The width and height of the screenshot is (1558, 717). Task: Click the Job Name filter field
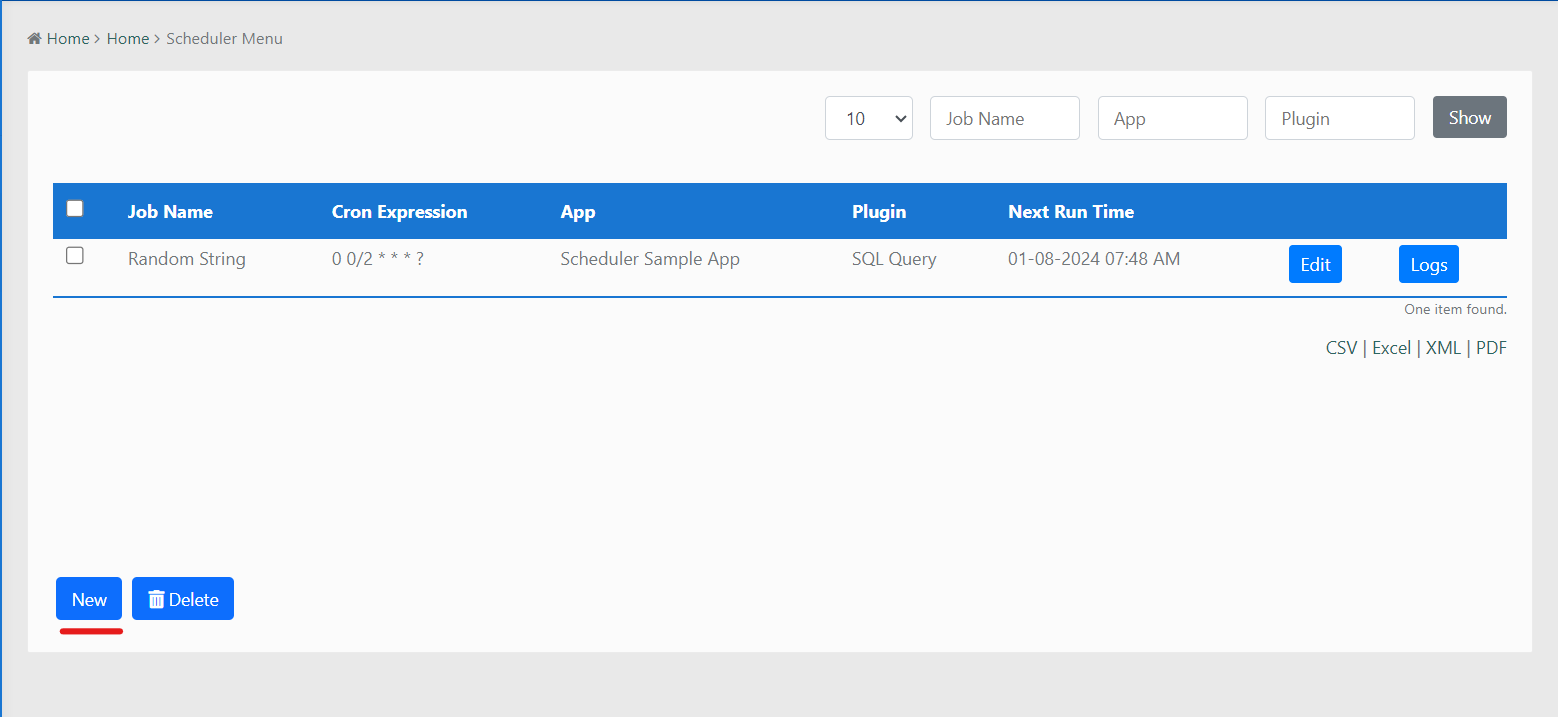tap(1004, 118)
